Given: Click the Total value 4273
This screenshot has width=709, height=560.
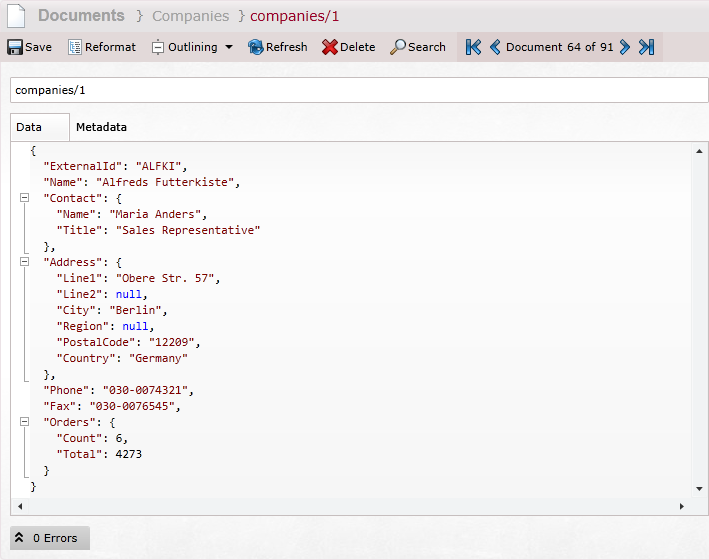Looking at the screenshot, I should click(x=128, y=454).
